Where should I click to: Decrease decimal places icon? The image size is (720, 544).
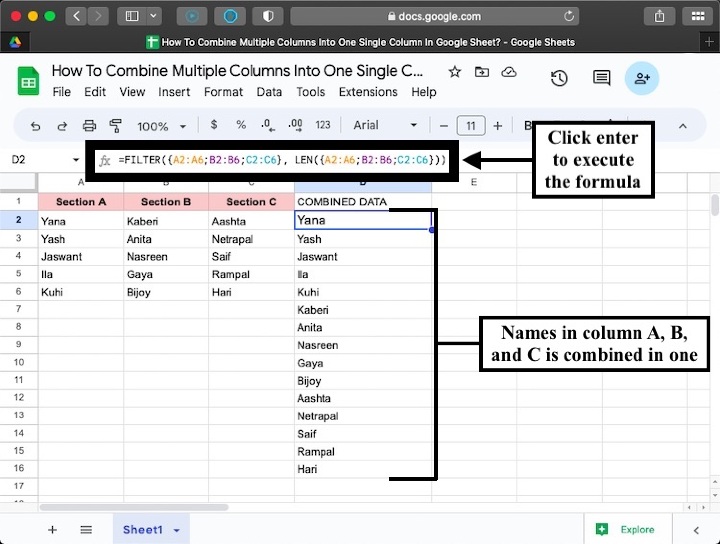click(x=267, y=125)
